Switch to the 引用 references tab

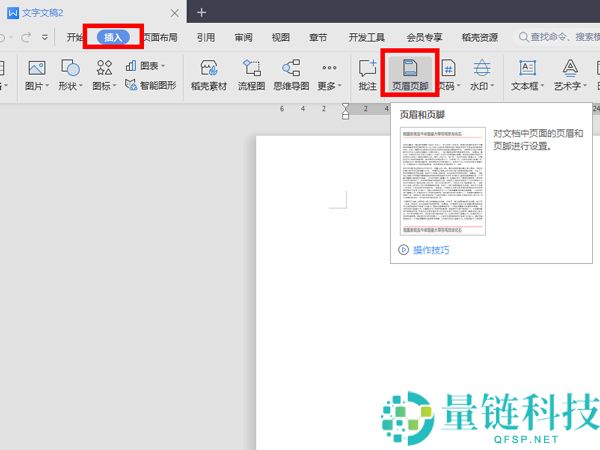pos(206,37)
